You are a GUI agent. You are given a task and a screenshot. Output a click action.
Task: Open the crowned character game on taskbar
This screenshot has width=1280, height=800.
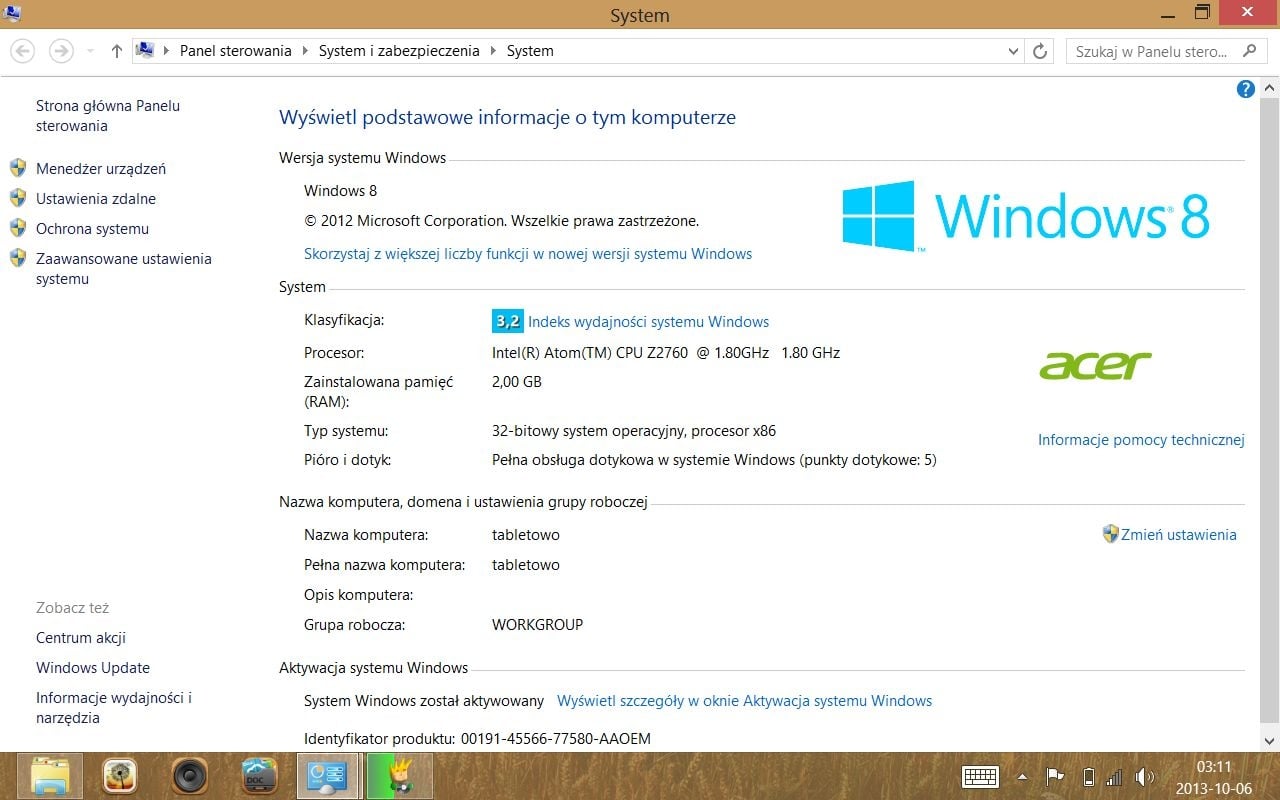tap(399, 776)
